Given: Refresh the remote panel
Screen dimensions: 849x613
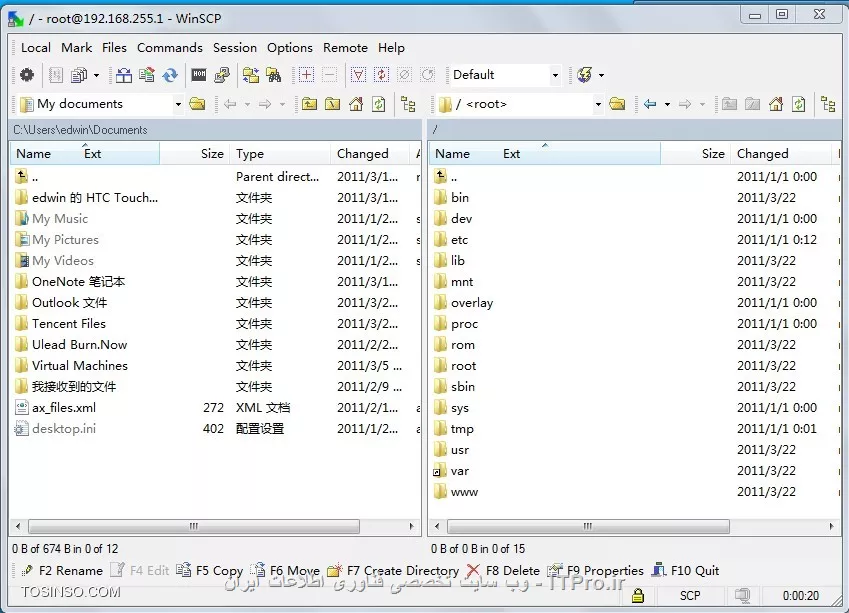Looking at the screenshot, I should pyautogui.click(x=799, y=104).
